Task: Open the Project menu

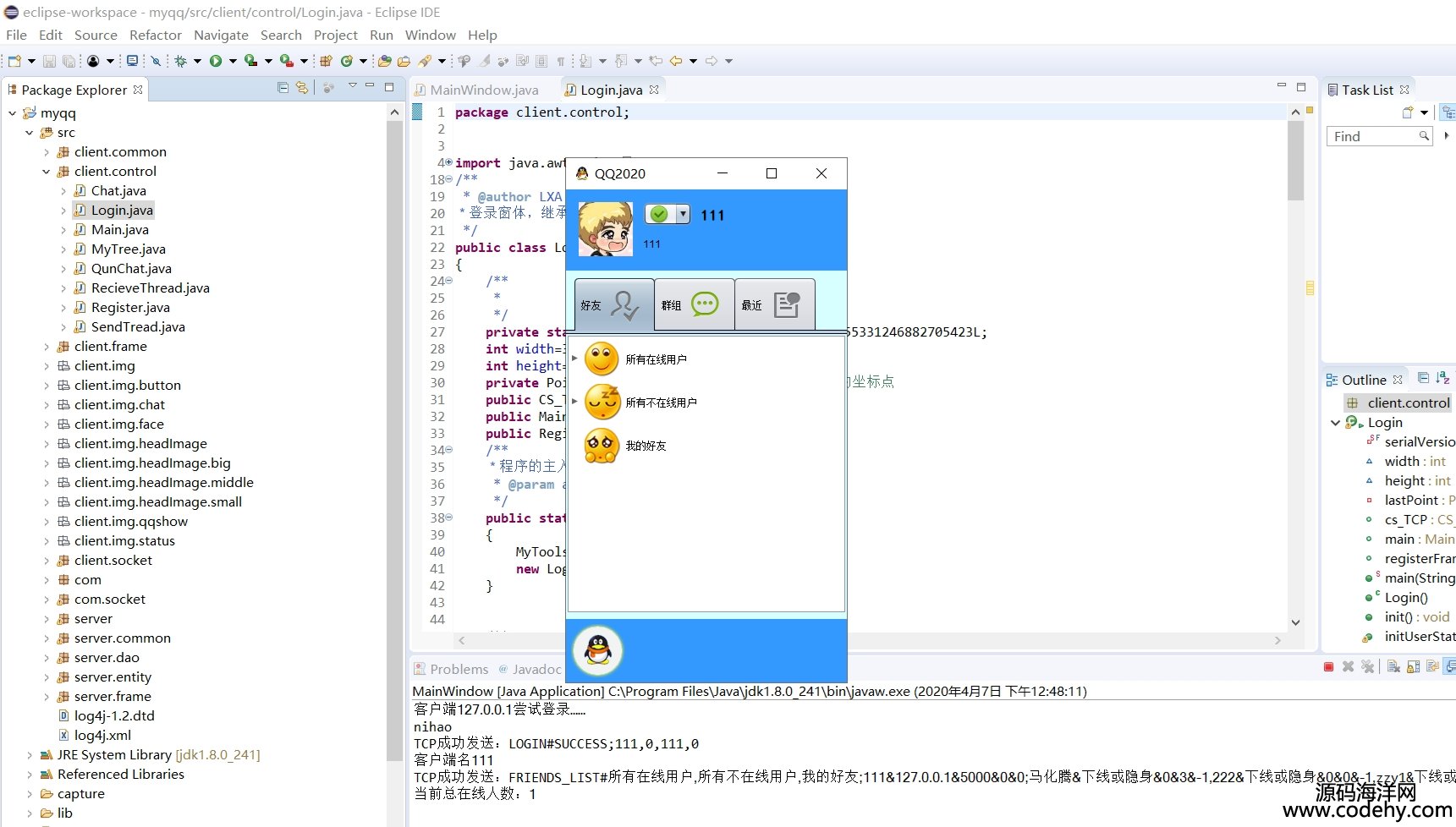Action: tap(336, 35)
